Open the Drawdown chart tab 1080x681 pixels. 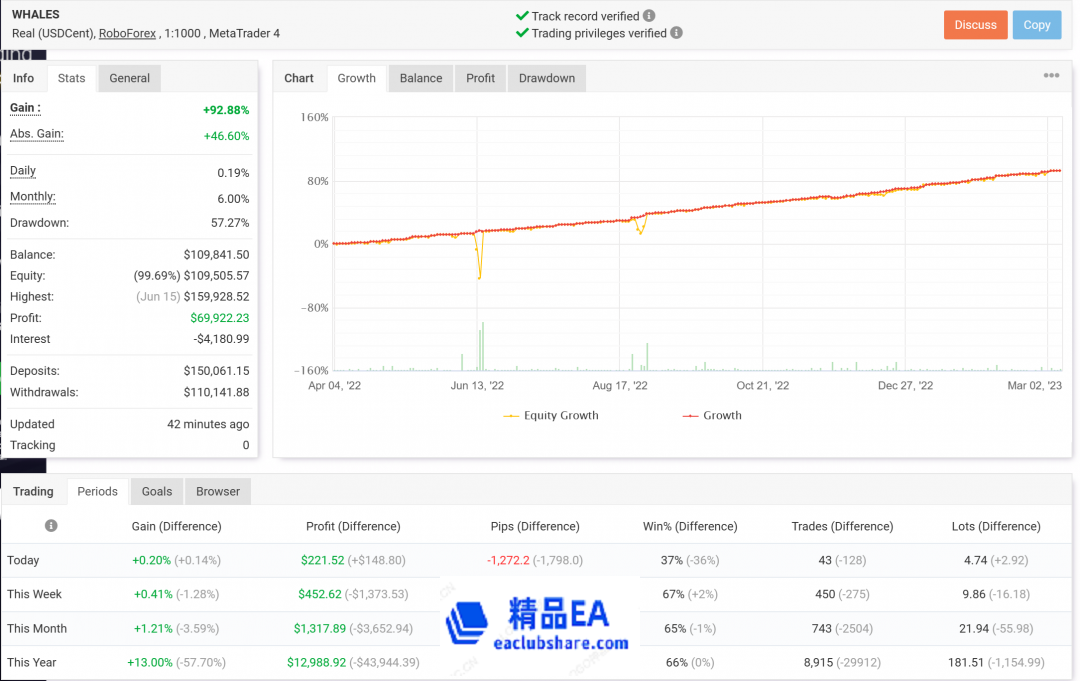point(546,77)
